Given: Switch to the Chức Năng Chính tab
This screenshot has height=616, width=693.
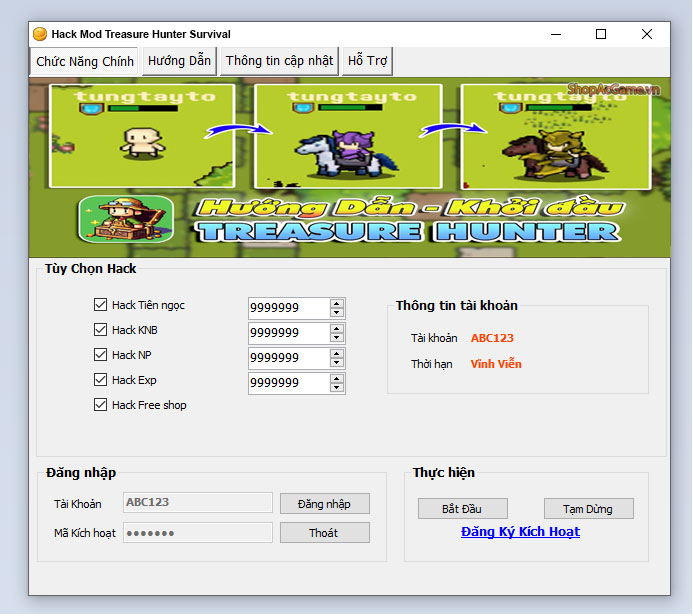Looking at the screenshot, I should (x=84, y=61).
